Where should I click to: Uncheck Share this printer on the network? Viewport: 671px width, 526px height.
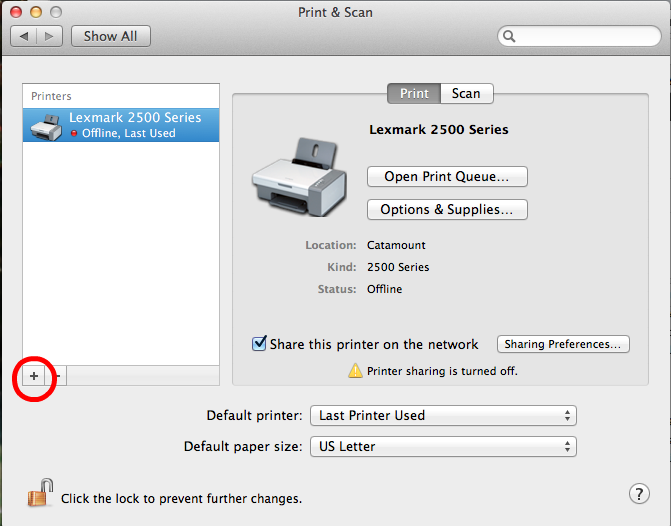(259, 343)
